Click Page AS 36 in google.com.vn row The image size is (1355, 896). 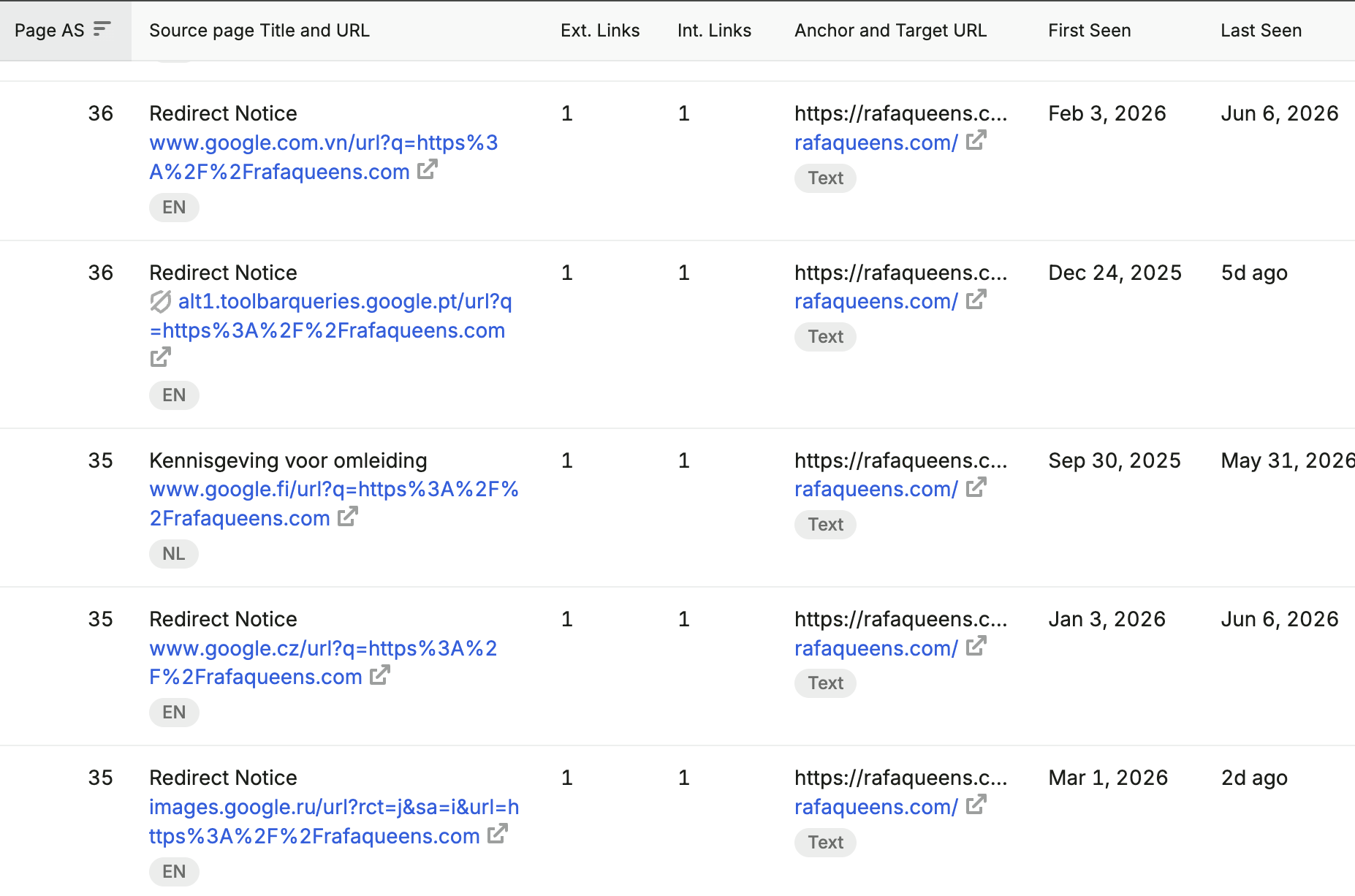click(x=101, y=113)
